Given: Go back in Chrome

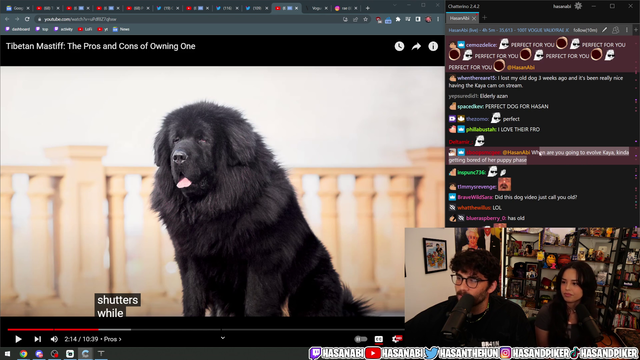Looking at the screenshot, I should coord(7,19).
